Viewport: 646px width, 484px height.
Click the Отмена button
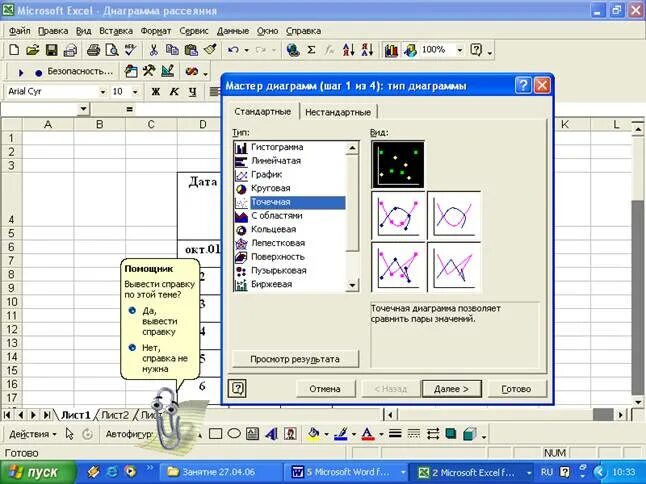point(325,389)
